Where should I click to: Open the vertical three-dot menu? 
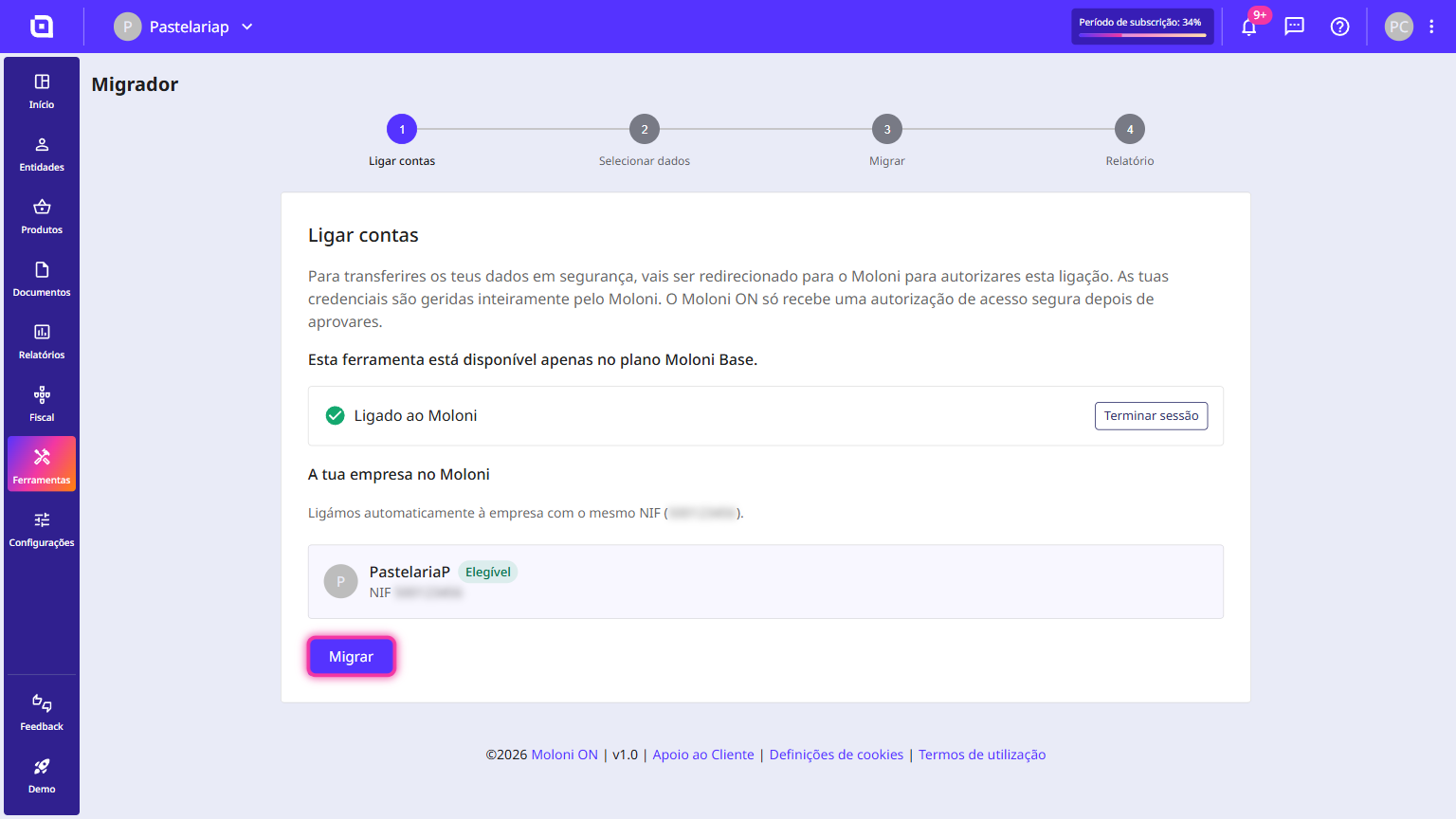point(1431,27)
